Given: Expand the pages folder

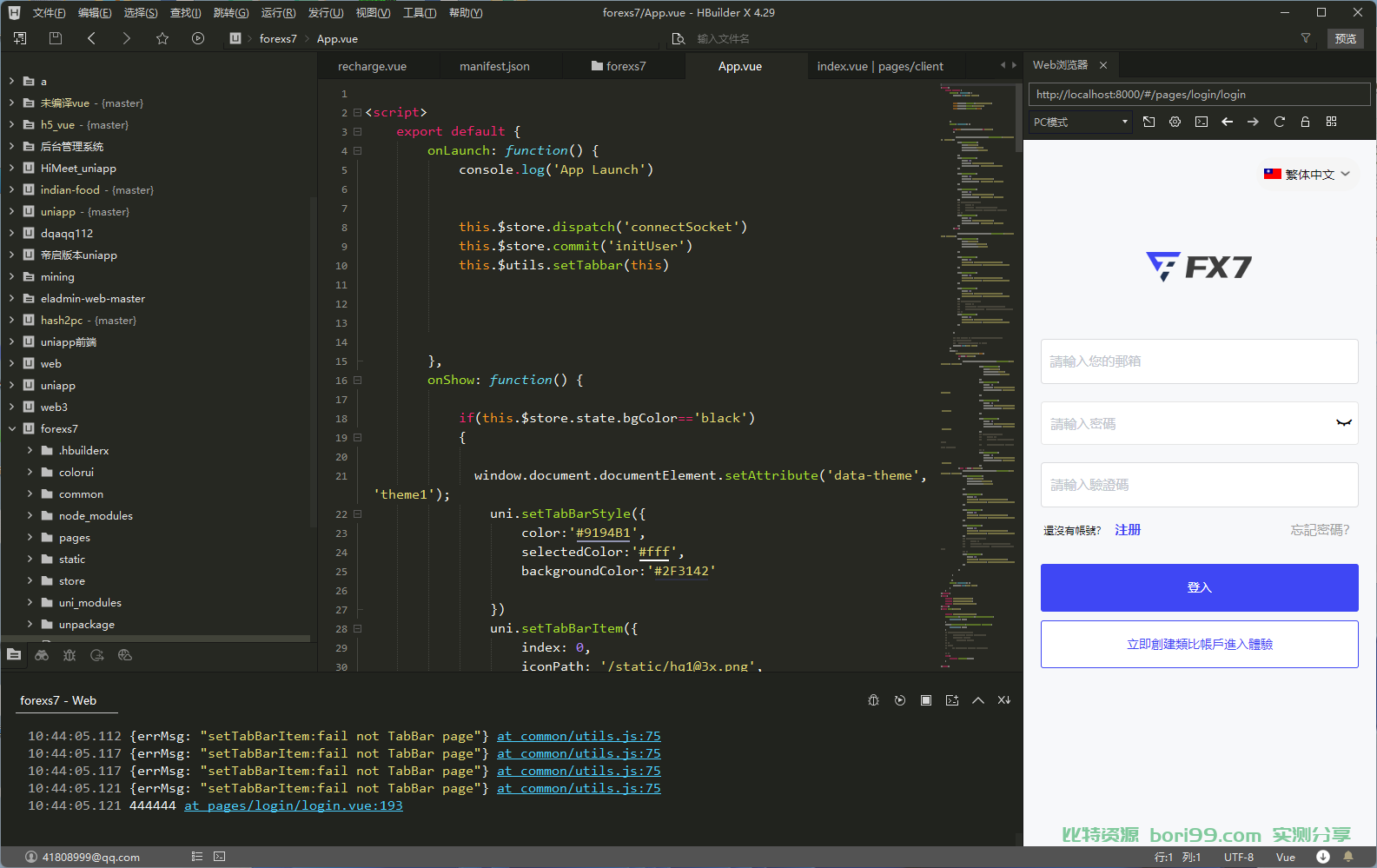Looking at the screenshot, I should (x=30, y=537).
